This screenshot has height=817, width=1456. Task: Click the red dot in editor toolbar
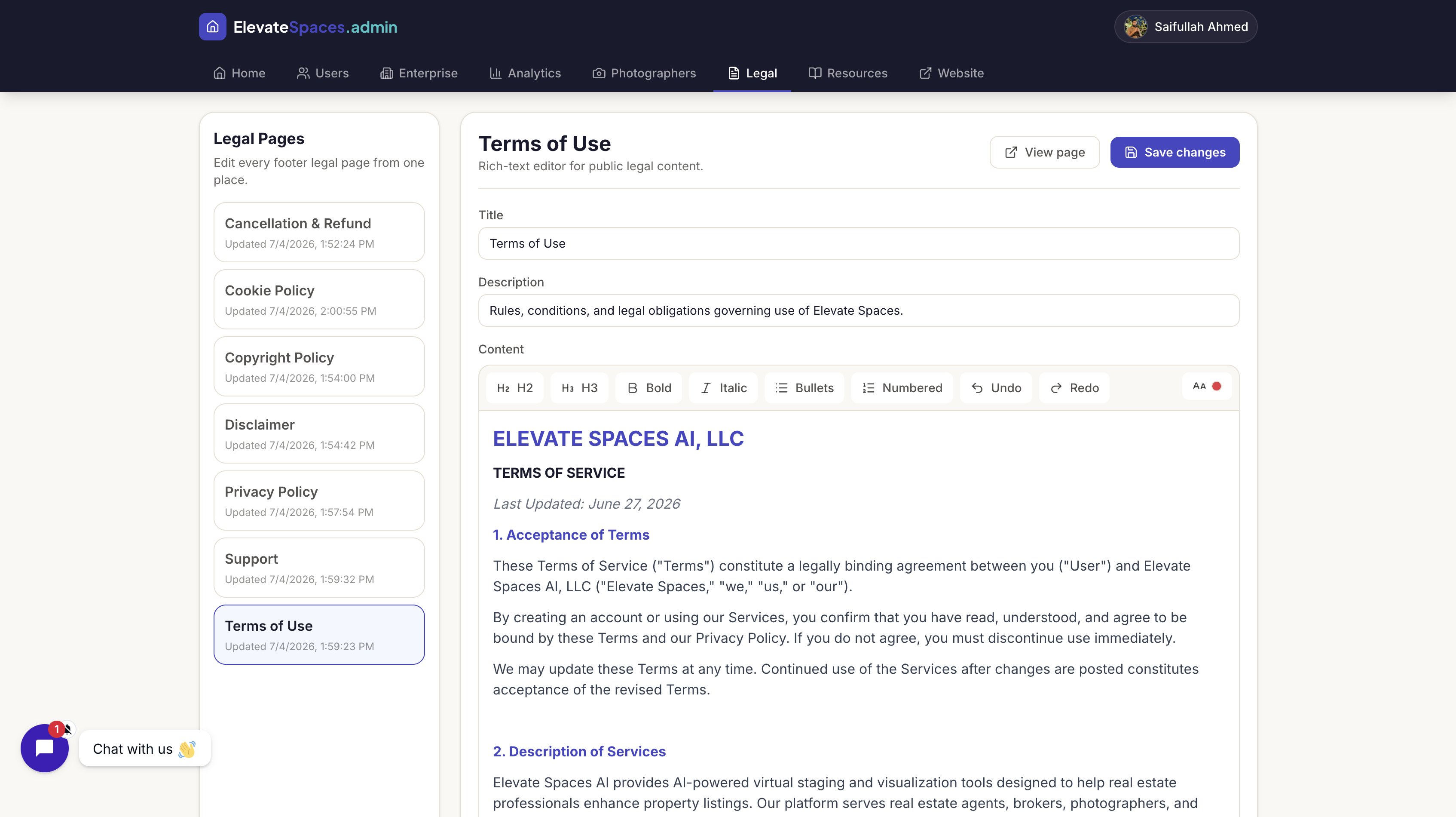(x=1217, y=386)
